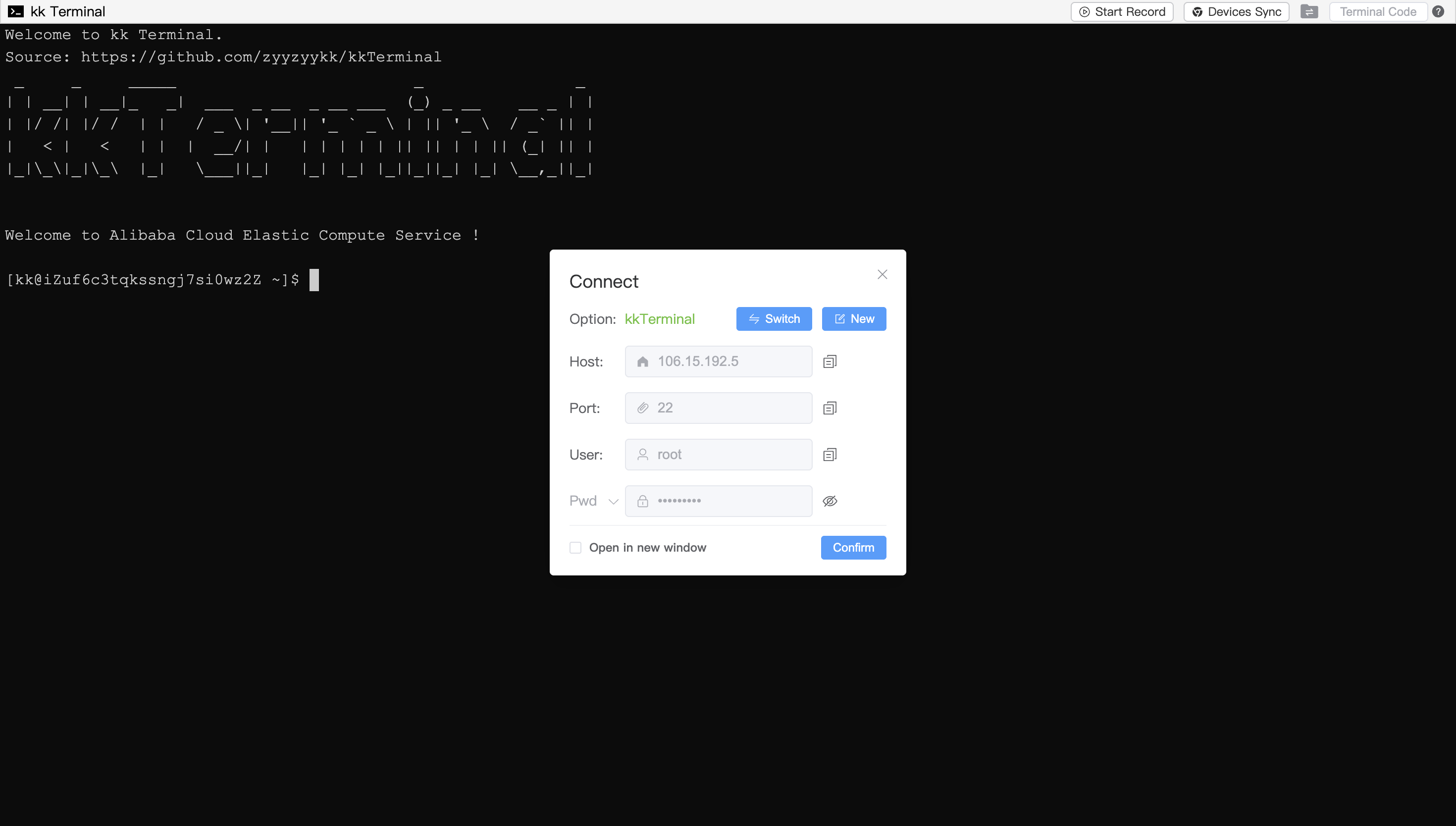
Task: Open Devices Sync from the toolbar
Action: pyautogui.click(x=1236, y=11)
